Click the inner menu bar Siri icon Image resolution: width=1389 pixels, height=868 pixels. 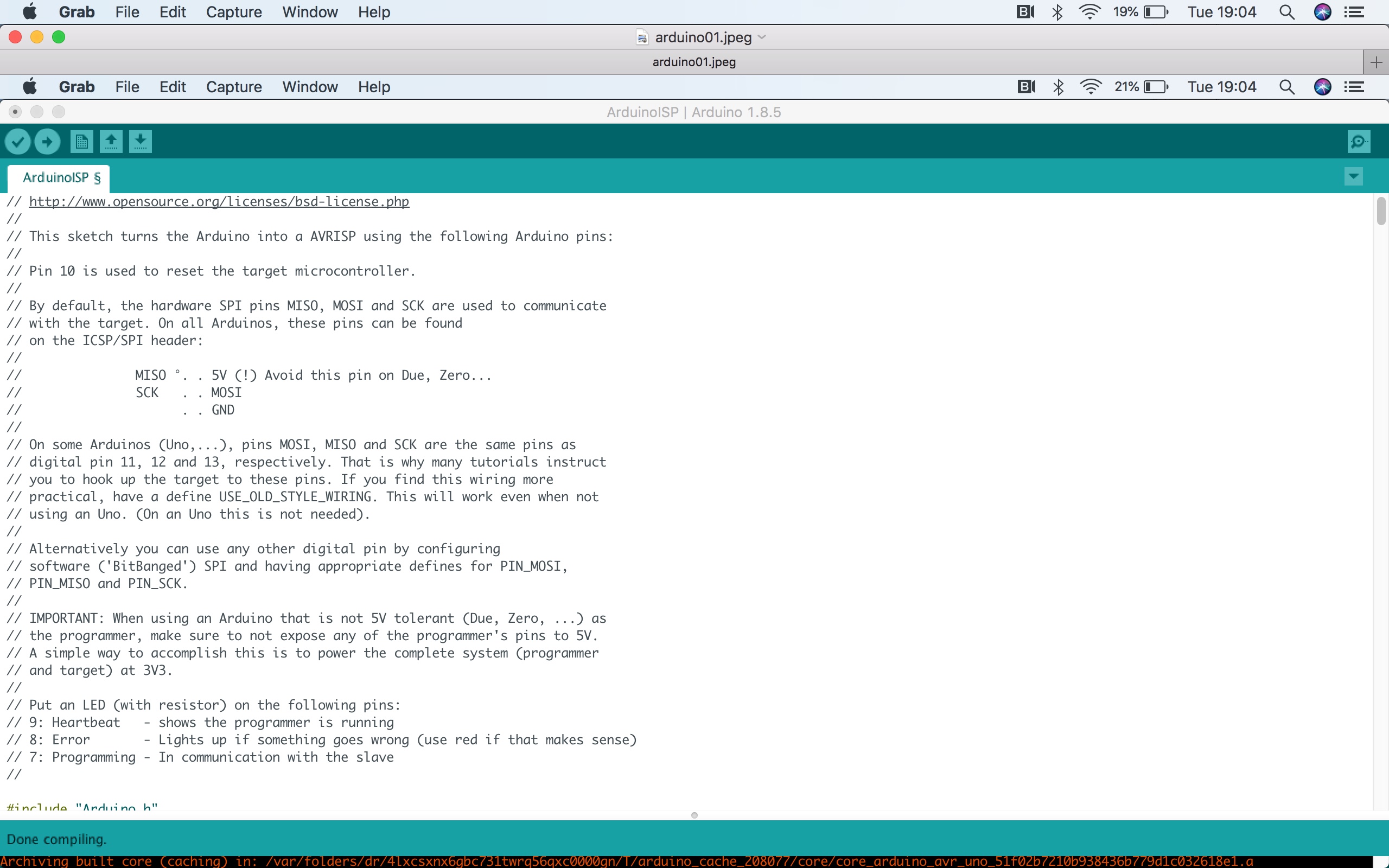pos(1322,87)
